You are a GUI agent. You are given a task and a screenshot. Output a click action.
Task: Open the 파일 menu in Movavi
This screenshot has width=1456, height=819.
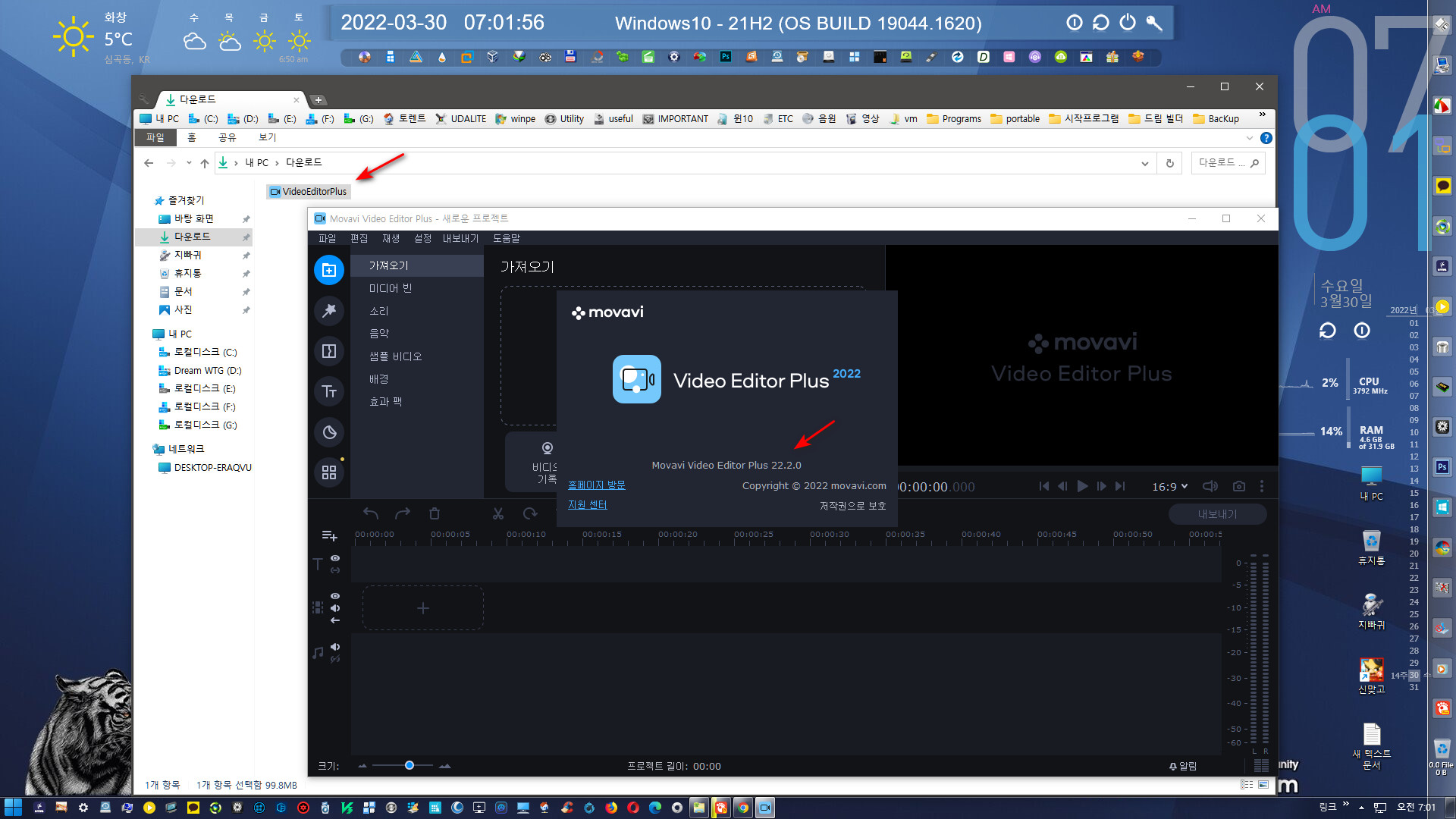327,238
